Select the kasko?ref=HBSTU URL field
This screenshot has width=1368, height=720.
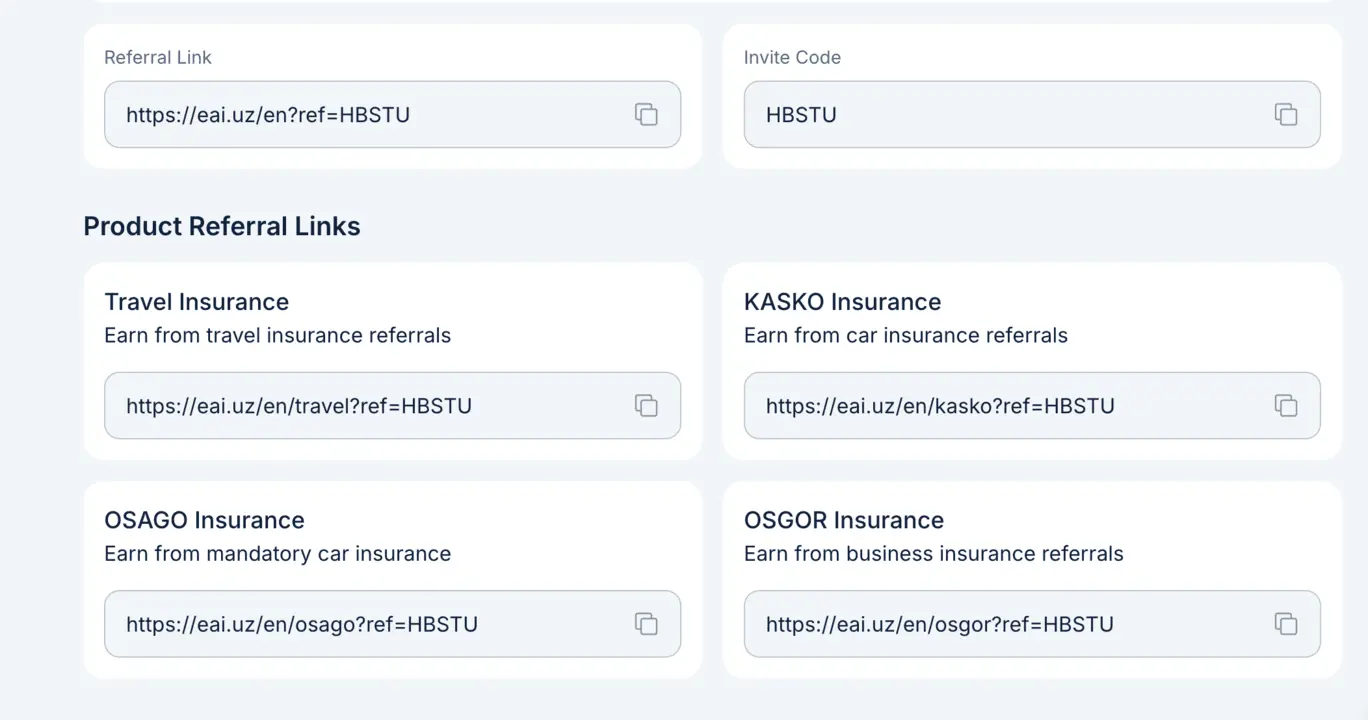1032,405
